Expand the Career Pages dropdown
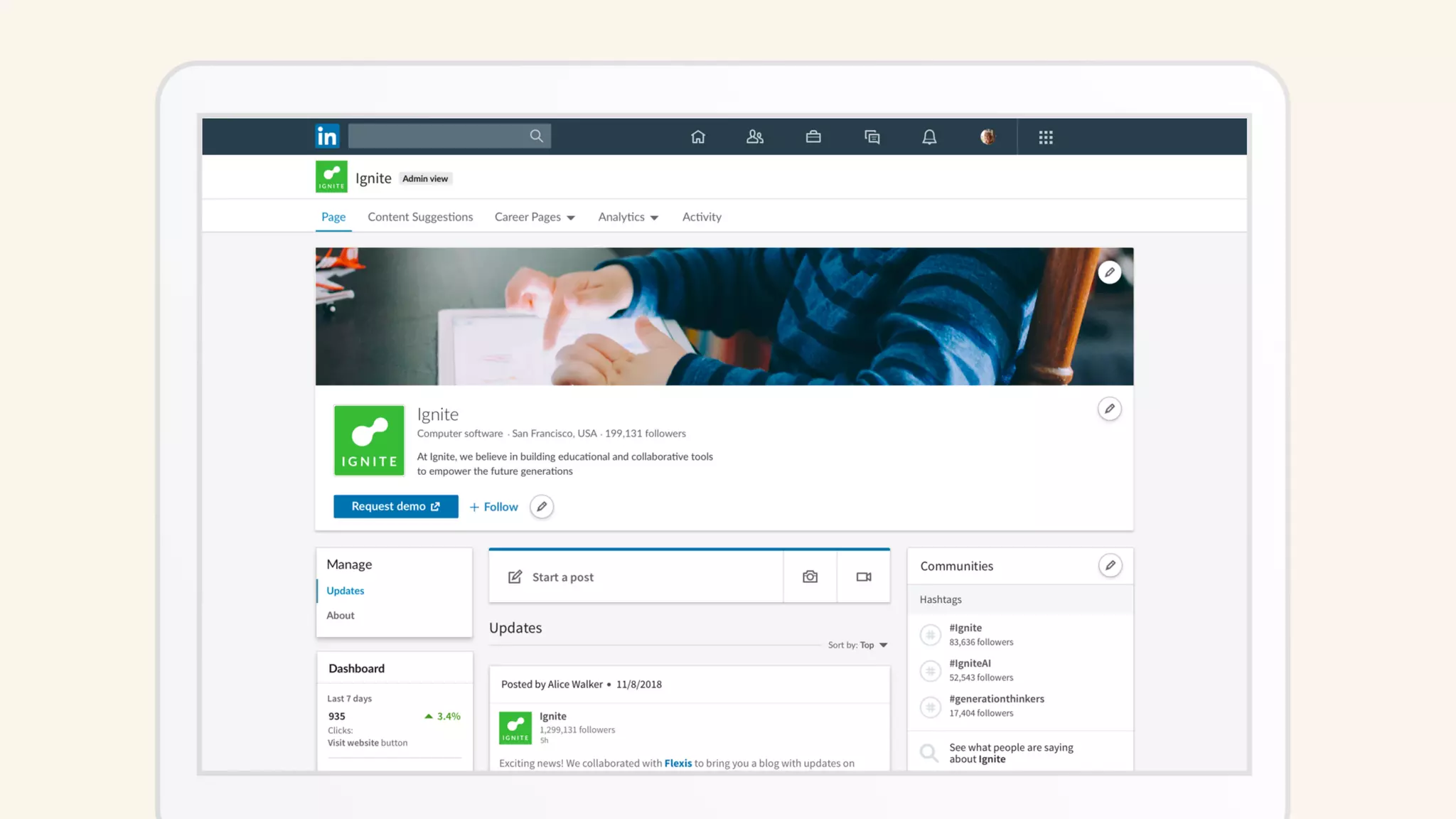Image resolution: width=1456 pixels, height=819 pixels. [x=535, y=217]
